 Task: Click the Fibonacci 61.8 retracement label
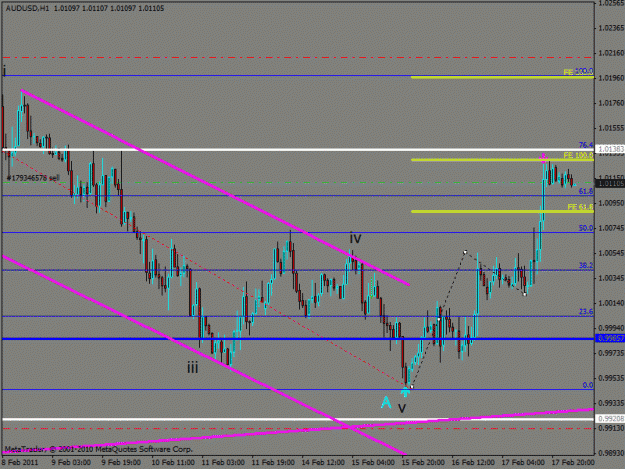tap(586, 191)
